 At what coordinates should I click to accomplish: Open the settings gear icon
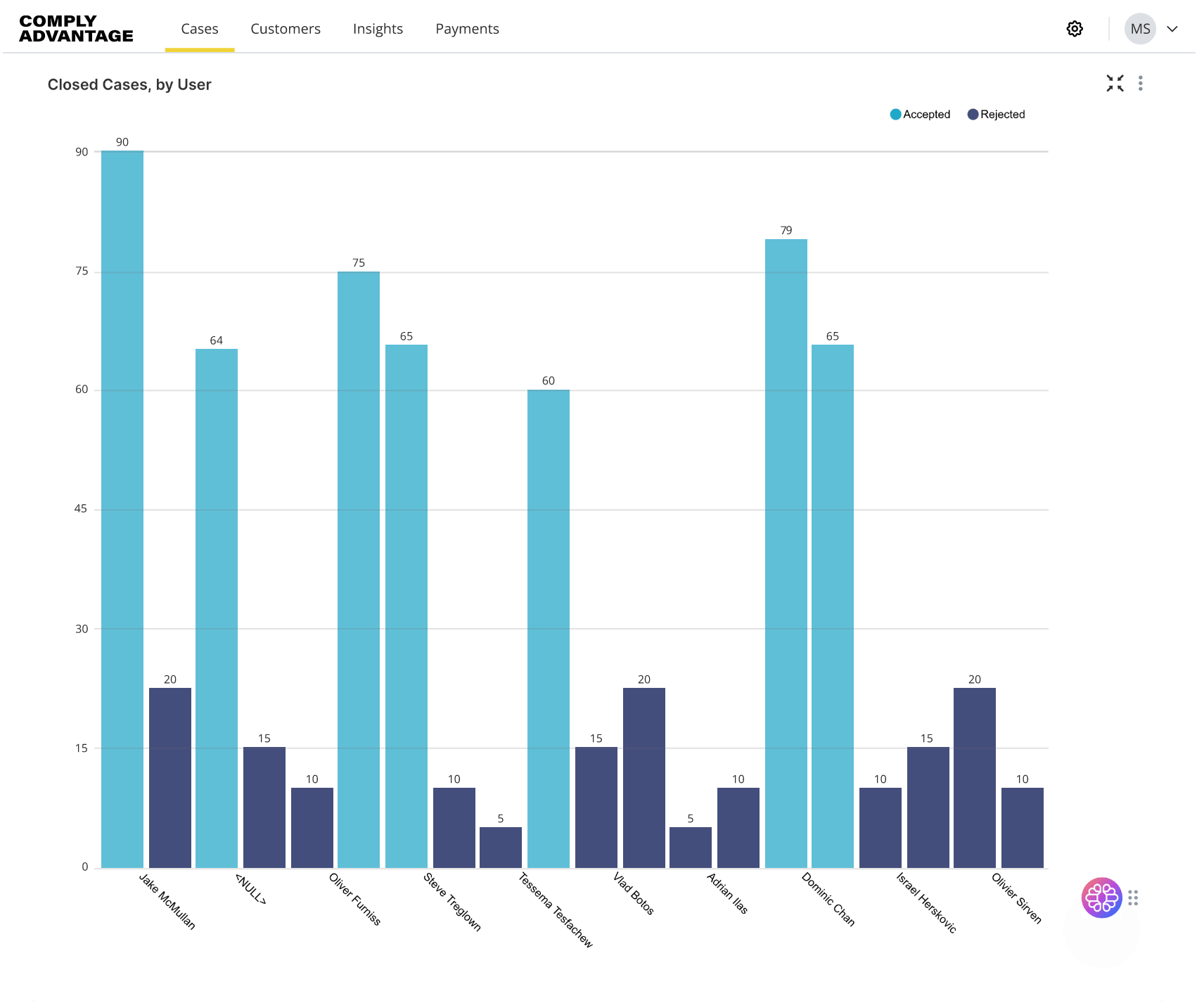(x=1075, y=29)
